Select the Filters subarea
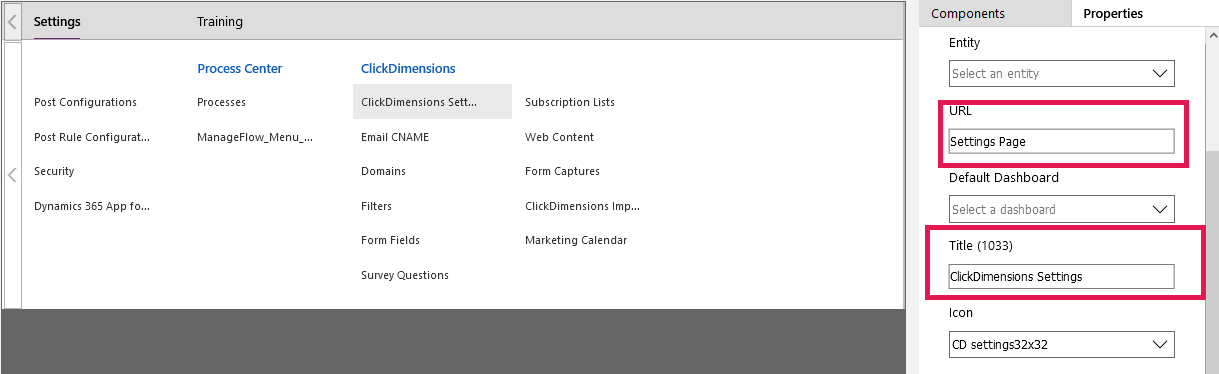1219x374 pixels. 376,206
